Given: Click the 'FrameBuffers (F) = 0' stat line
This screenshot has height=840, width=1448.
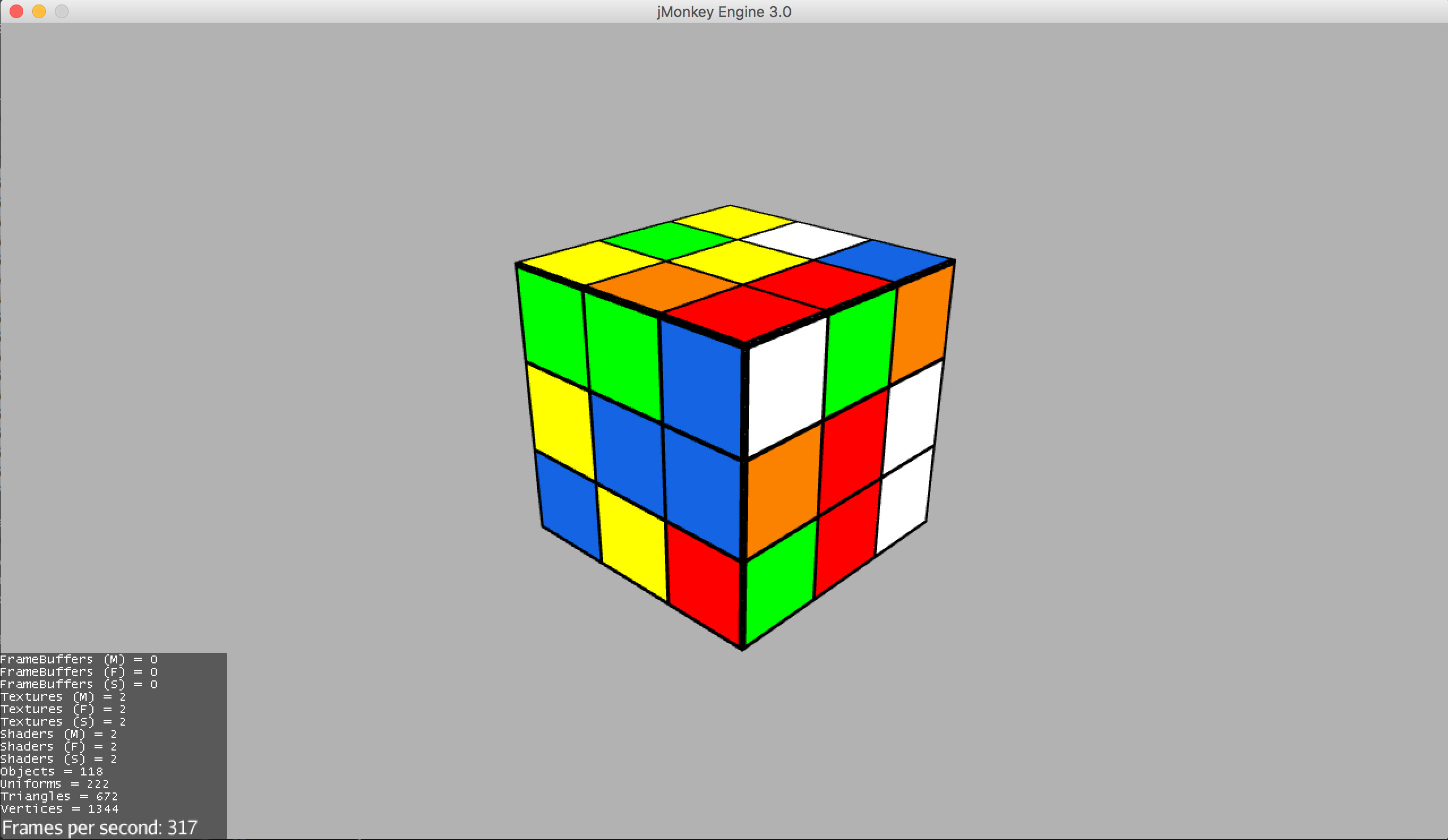Looking at the screenshot, I should [79, 672].
